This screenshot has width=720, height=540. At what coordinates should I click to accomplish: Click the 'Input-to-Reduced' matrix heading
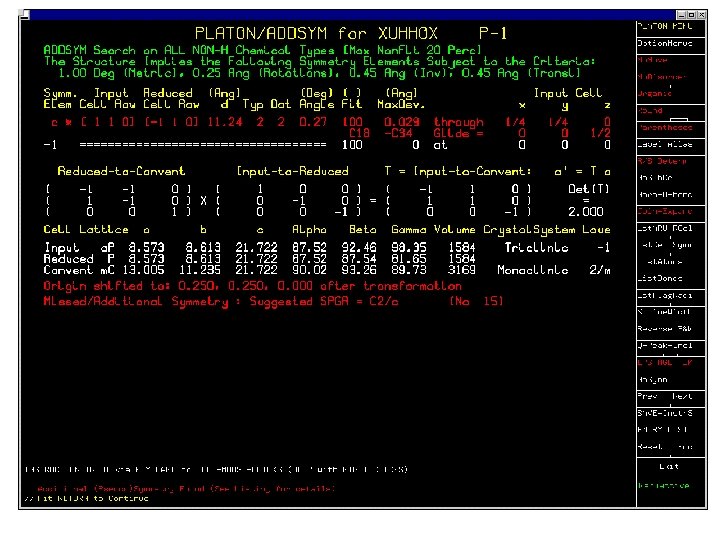(x=292, y=171)
